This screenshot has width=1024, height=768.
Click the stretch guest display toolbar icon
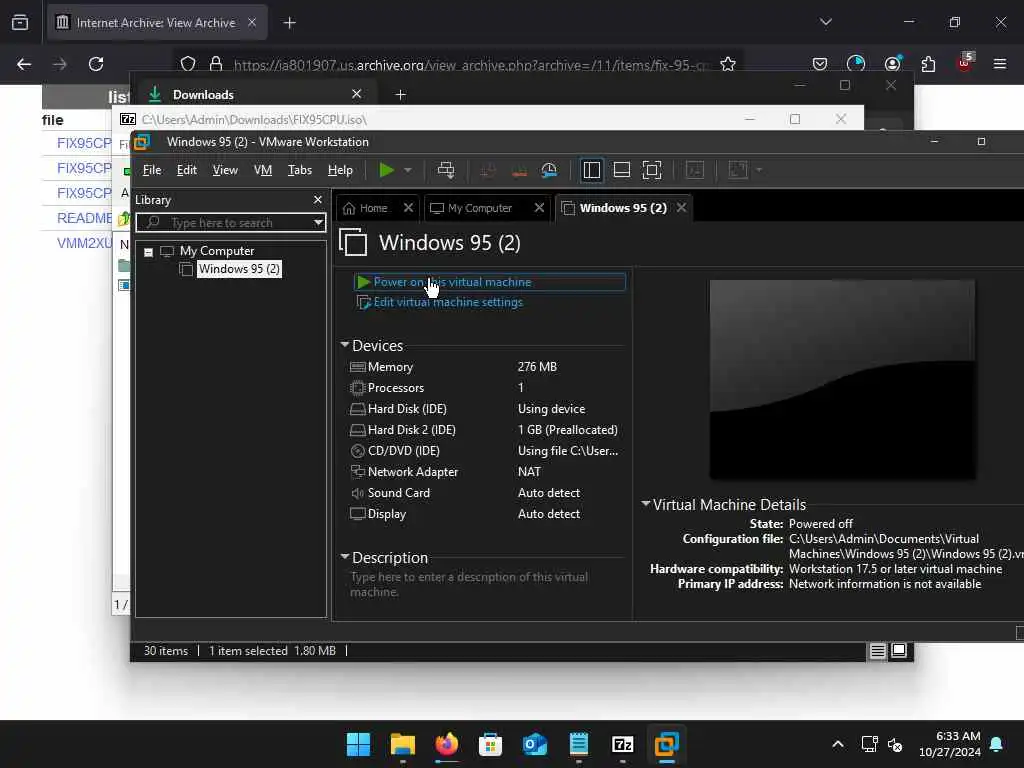point(738,170)
